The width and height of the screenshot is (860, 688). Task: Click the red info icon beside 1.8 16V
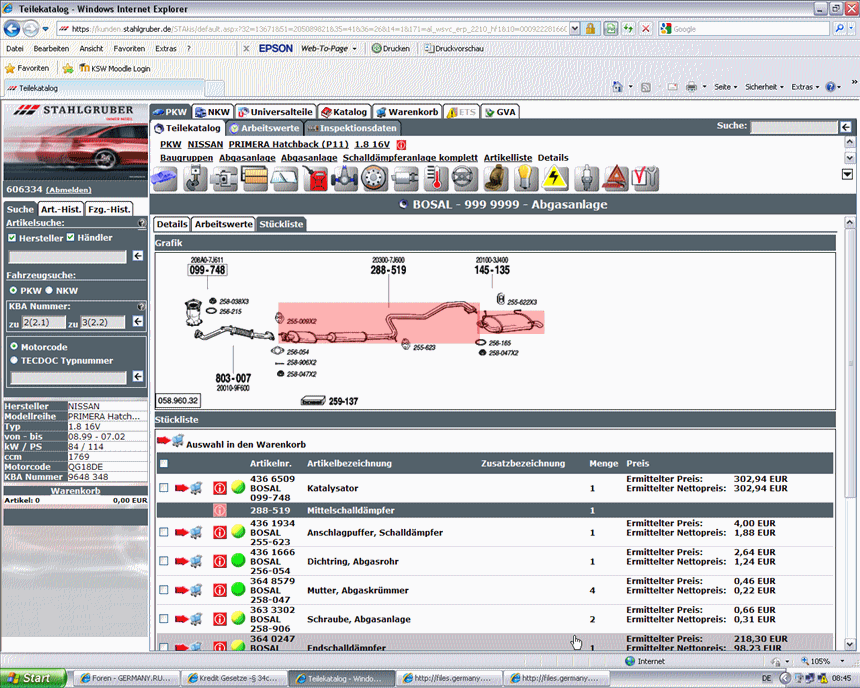pos(401,145)
